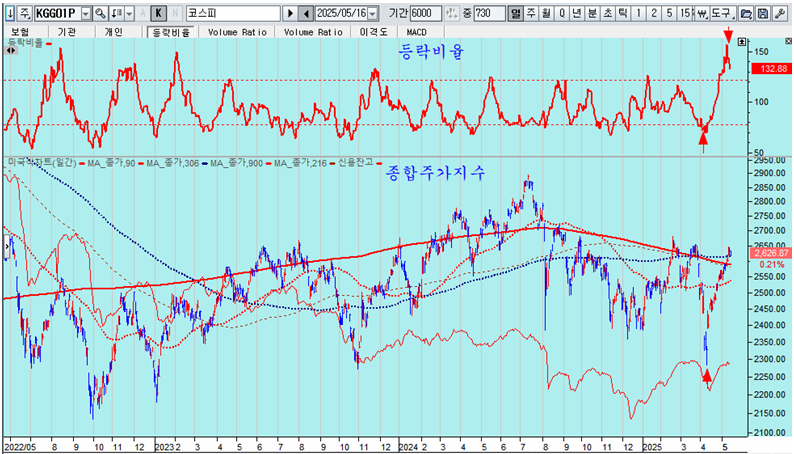This screenshot has width=794, height=454.
Task: Open the date 2025/05/16 dropdown arrow
Action: tap(373, 14)
